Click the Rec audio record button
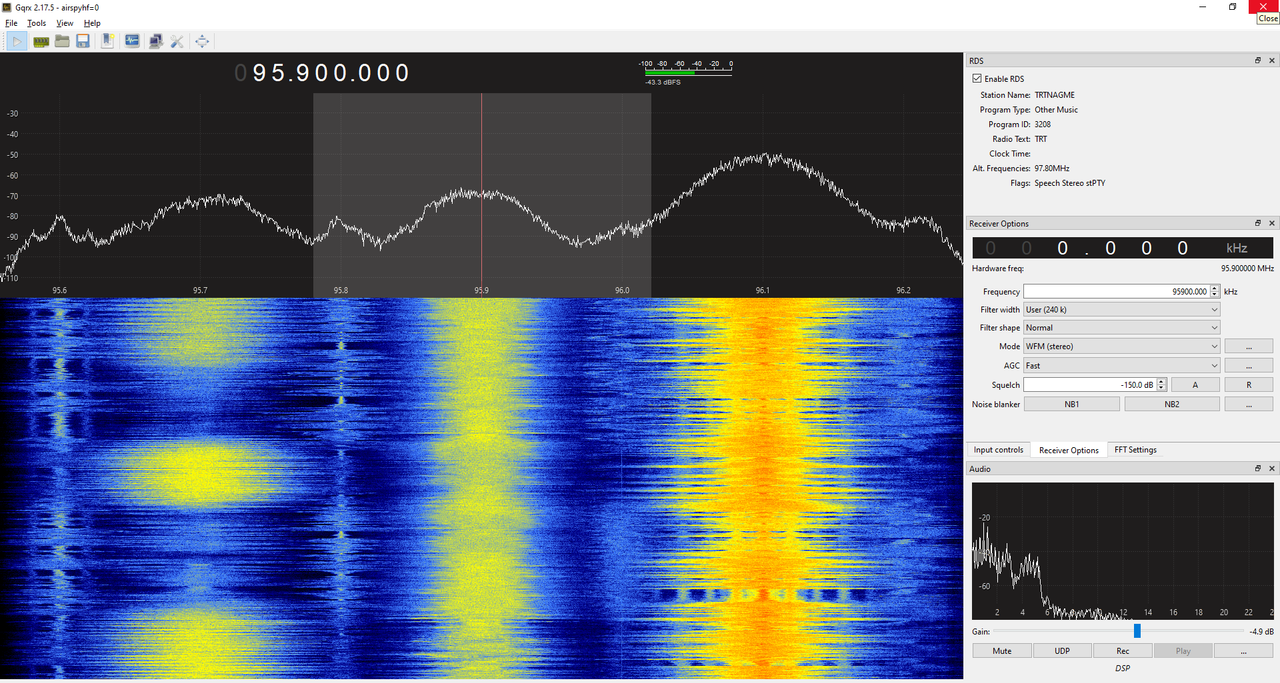This screenshot has height=683, width=1280. [1123, 651]
